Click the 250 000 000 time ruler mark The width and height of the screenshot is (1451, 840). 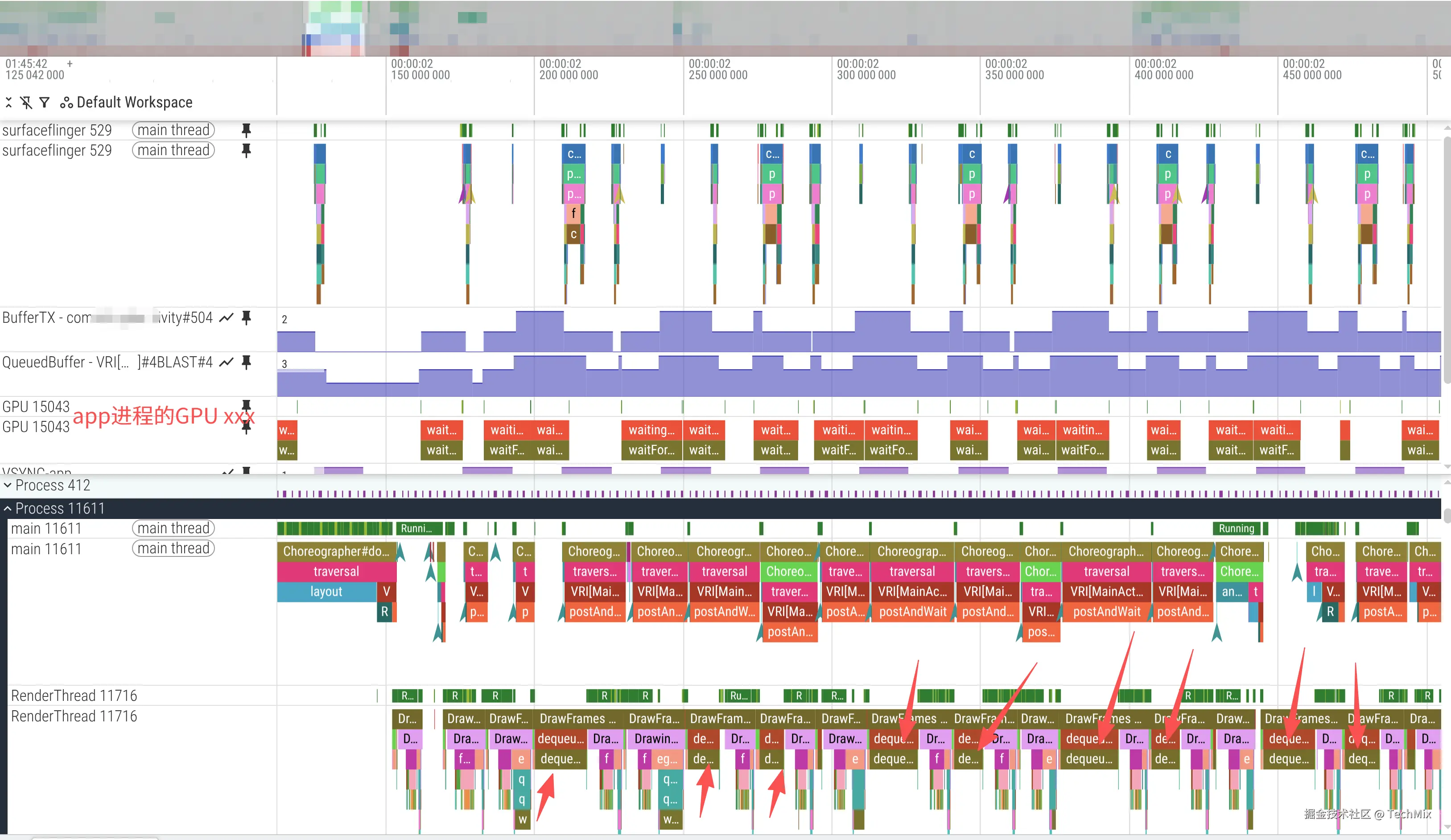tap(718, 75)
